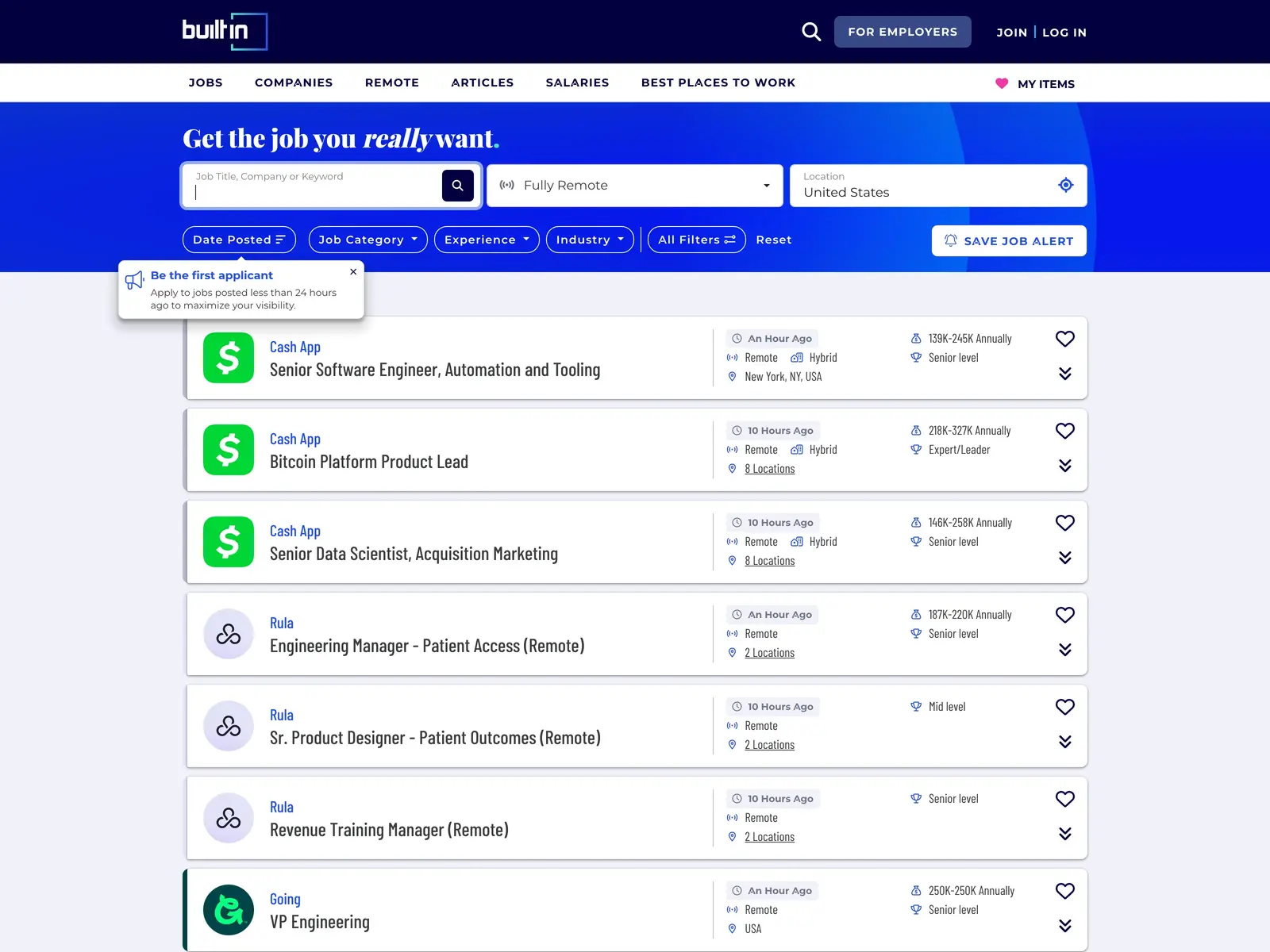
Task: Expand Senior Software Engineer job details
Action: coord(1065,374)
